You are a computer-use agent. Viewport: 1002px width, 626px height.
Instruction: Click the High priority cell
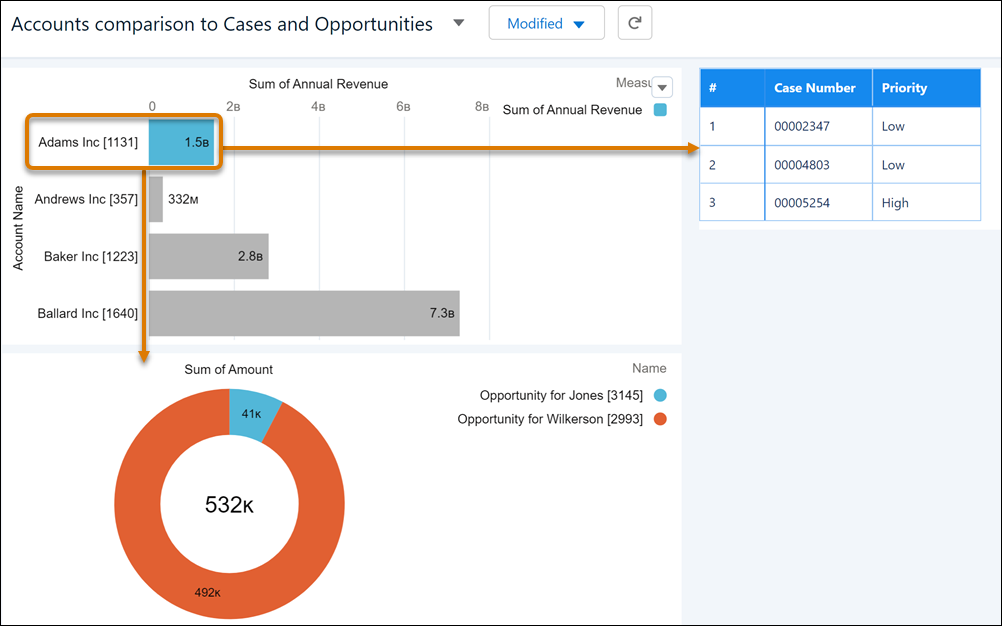click(x=927, y=202)
